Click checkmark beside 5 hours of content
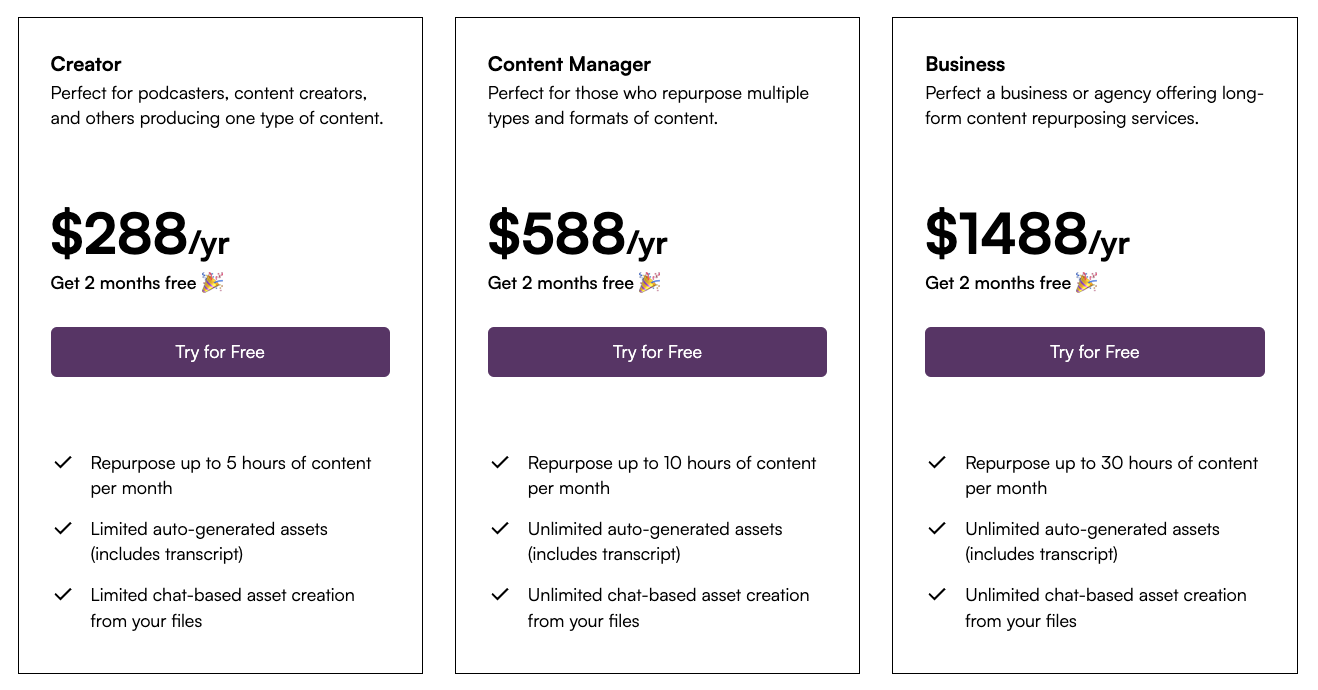 [x=63, y=463]
